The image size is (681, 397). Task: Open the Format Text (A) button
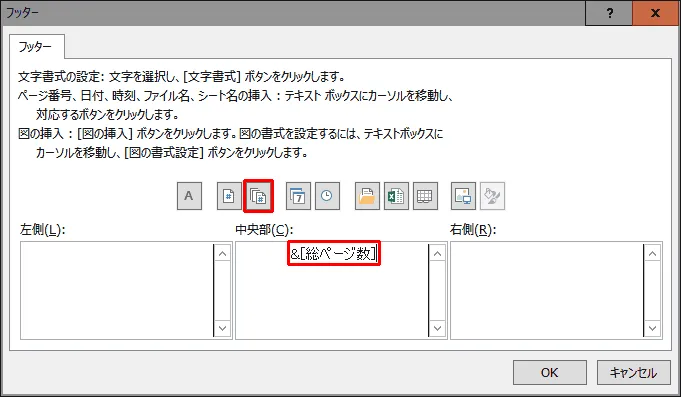189,196
